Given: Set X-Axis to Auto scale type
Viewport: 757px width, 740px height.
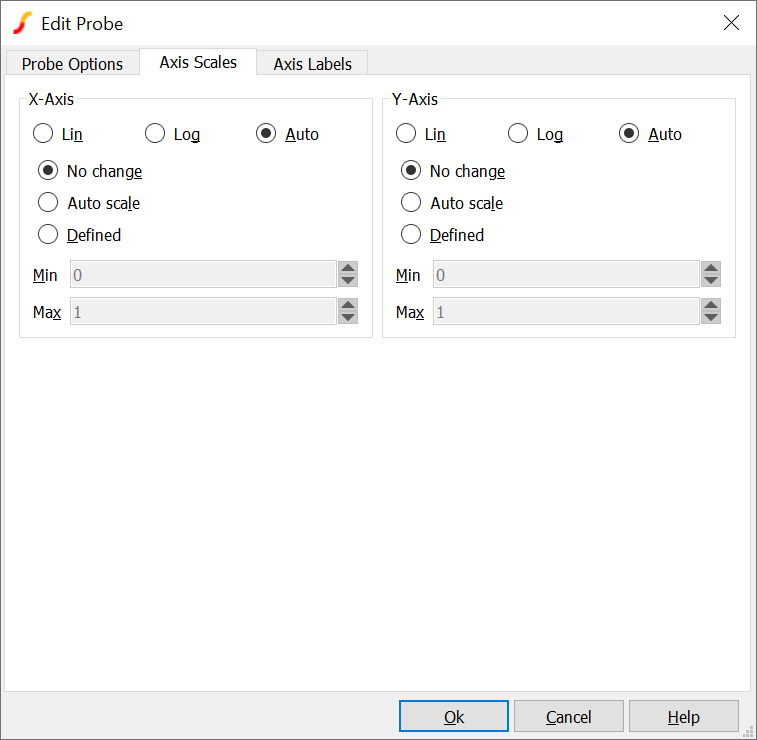Looking at the screenshot, I should pyautogui.click(x=267, y=134).
